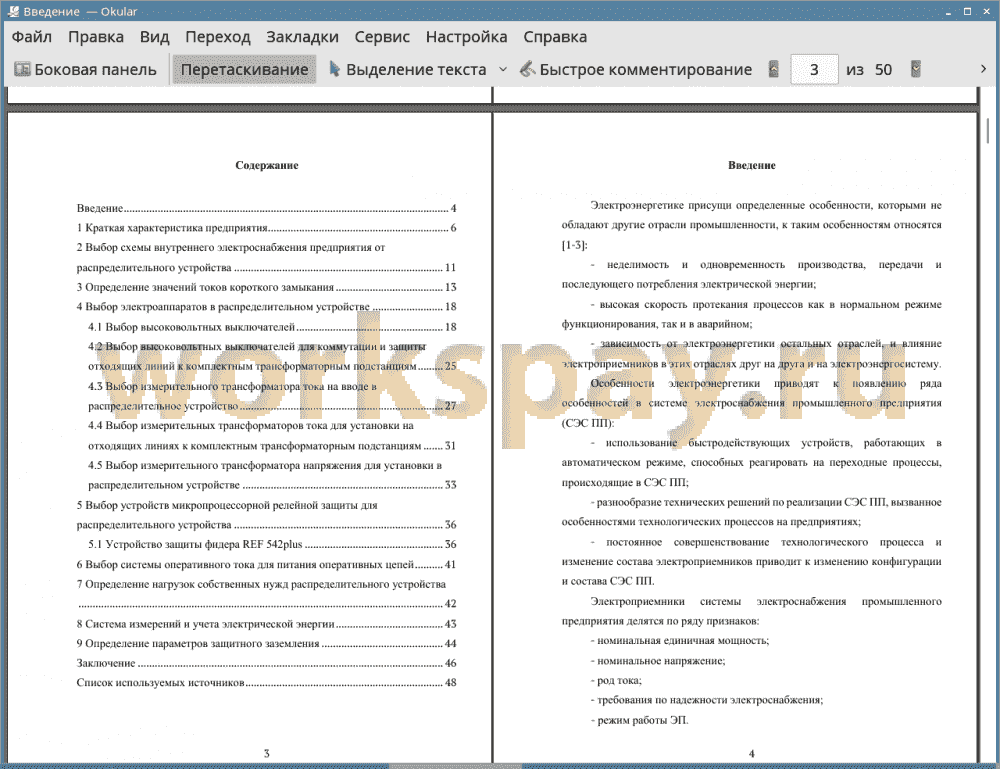
Task: Click the Содержание heading
Action: coord(267,165)
